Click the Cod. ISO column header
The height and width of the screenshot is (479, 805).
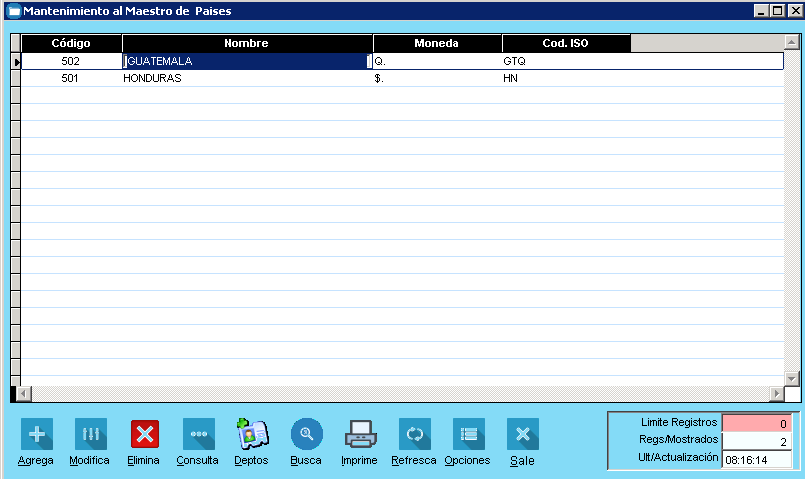coord(565,44)
